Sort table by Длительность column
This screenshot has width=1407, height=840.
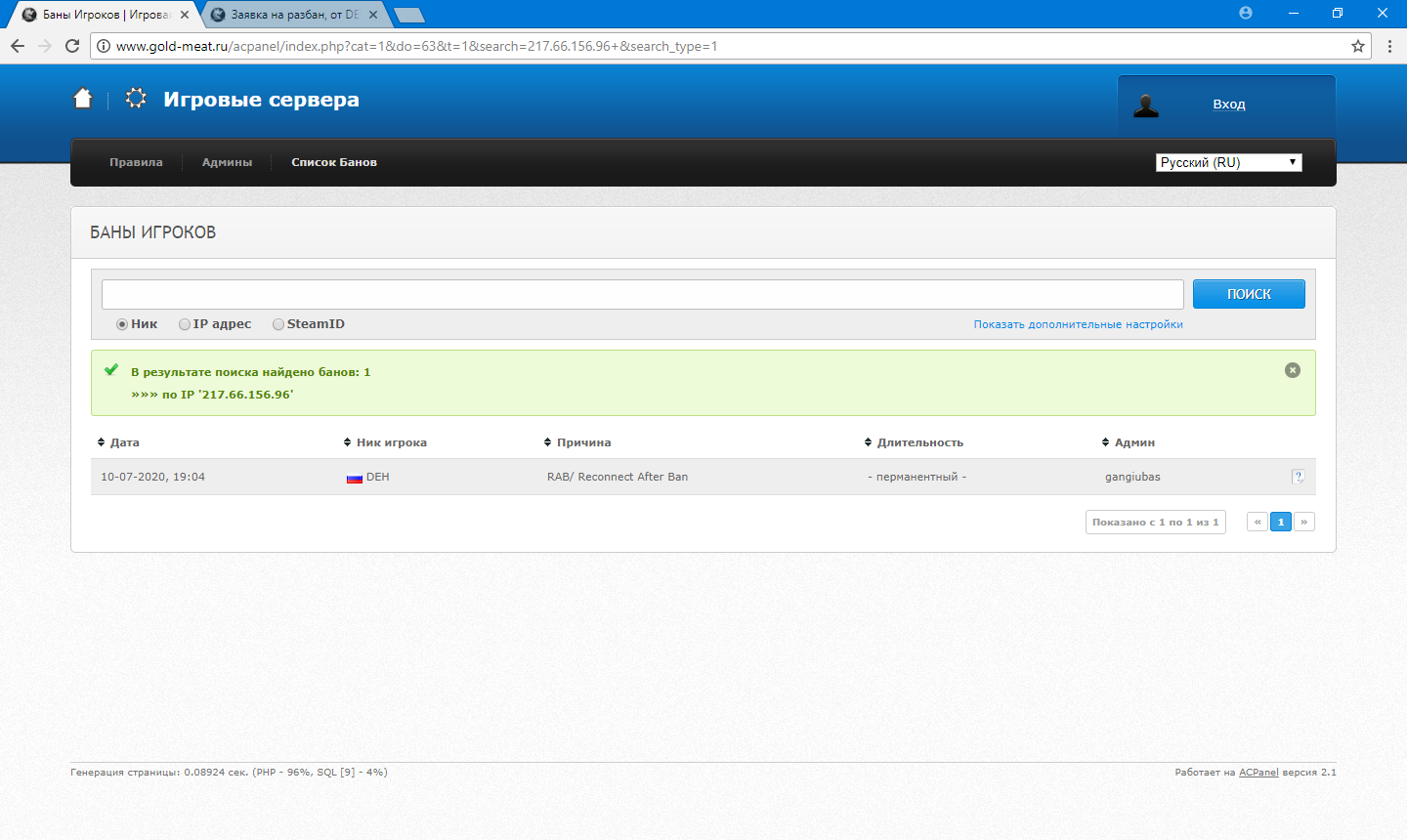[914, 442]
